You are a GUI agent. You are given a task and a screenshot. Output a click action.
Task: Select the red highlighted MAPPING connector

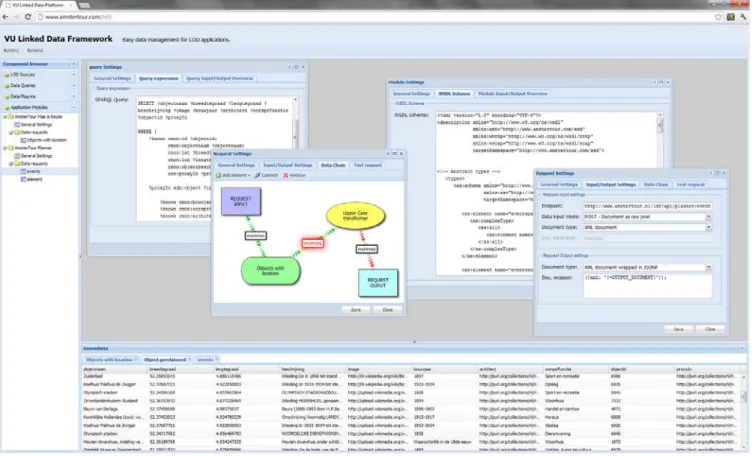point(313,244)
